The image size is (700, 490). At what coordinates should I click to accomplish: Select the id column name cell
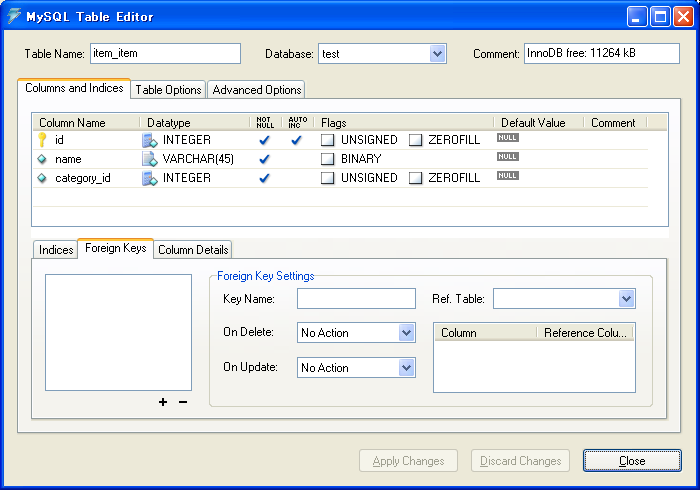(59, 140)
